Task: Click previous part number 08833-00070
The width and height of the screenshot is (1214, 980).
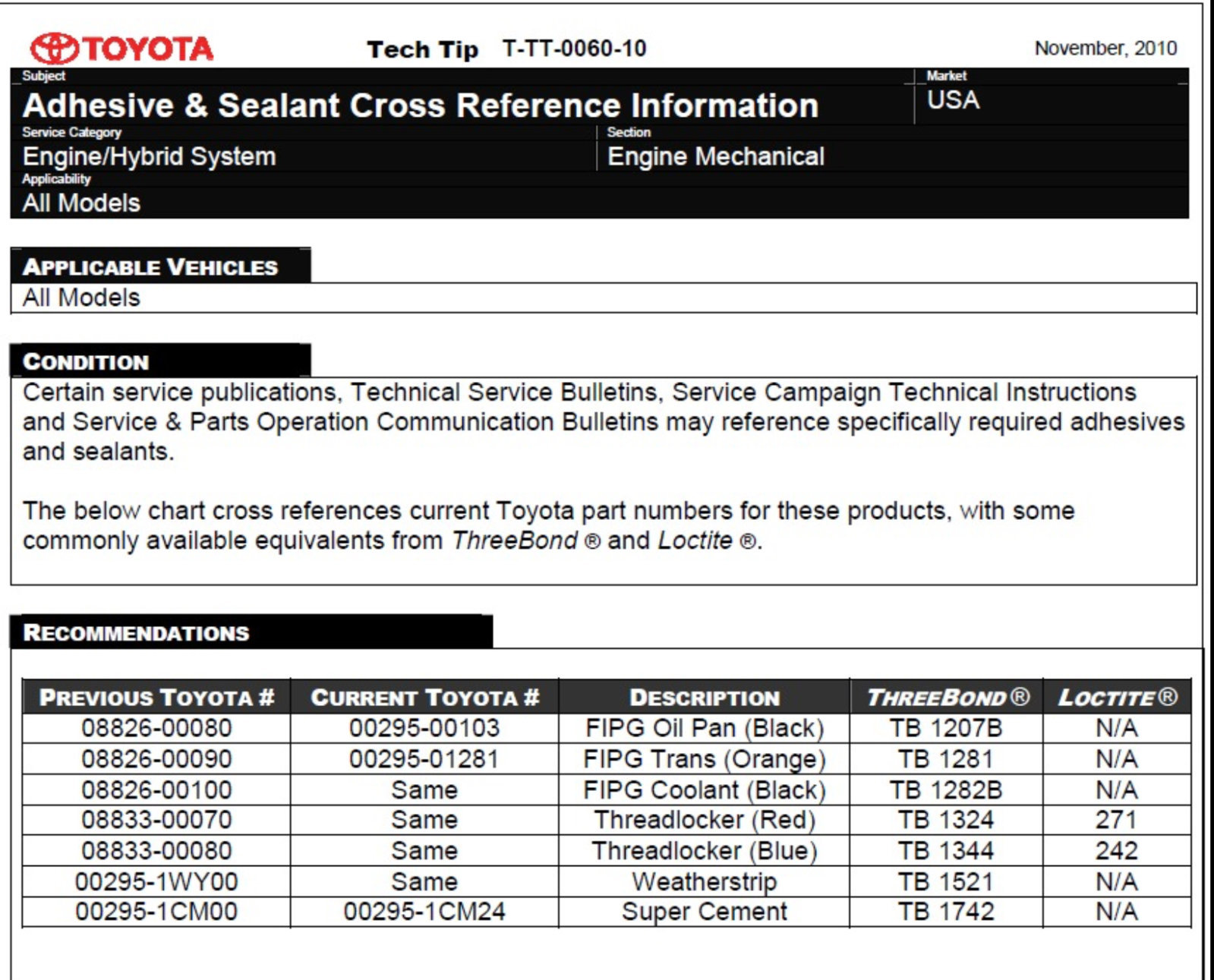Action: (x=156, y=820)
